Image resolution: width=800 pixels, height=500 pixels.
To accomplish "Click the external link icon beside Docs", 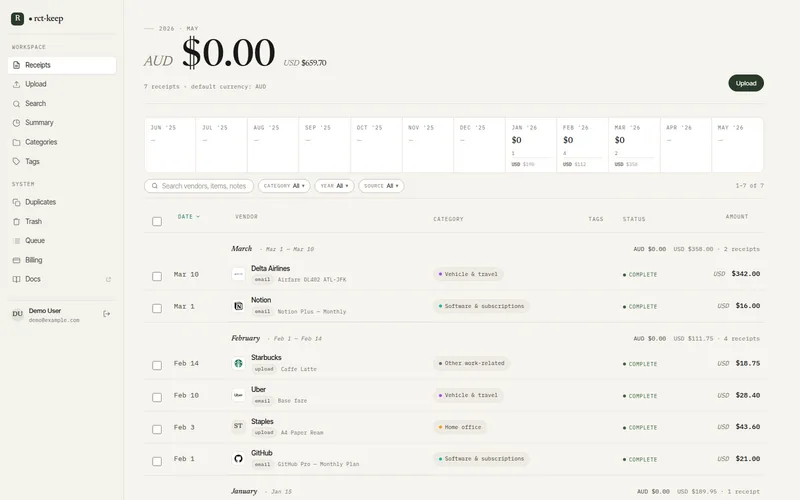I will click(x=108, y=280).
